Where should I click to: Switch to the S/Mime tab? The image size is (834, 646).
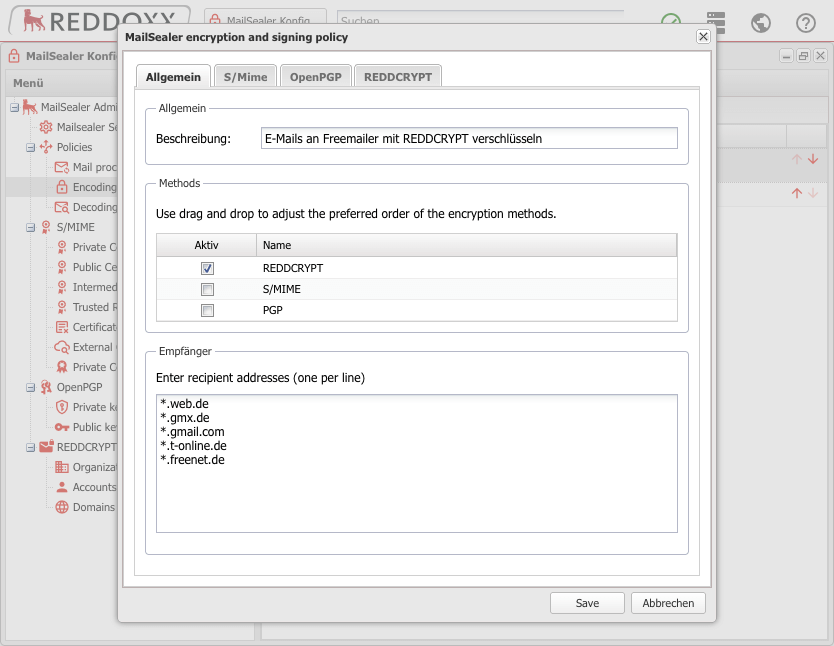[x=245, y=77]
